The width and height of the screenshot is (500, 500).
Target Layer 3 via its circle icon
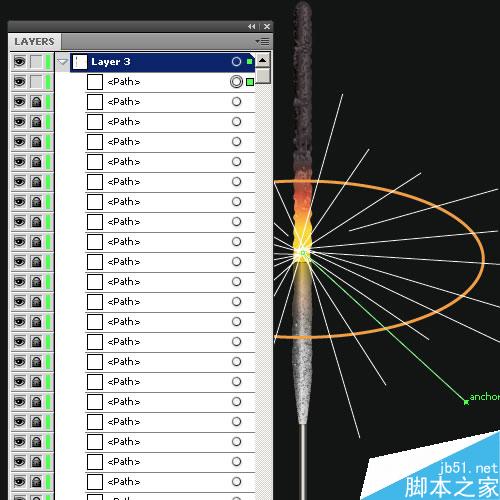click(236, 62)
